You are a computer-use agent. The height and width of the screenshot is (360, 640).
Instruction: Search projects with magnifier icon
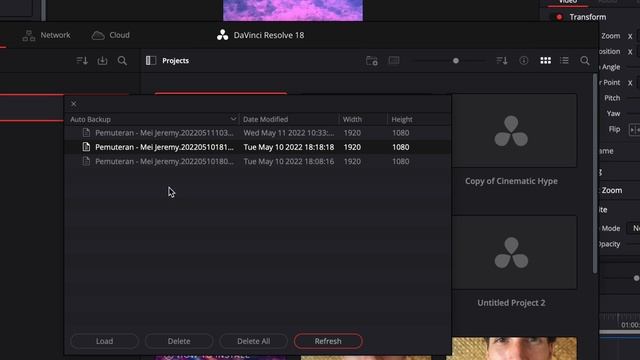[x=585, y=61]
